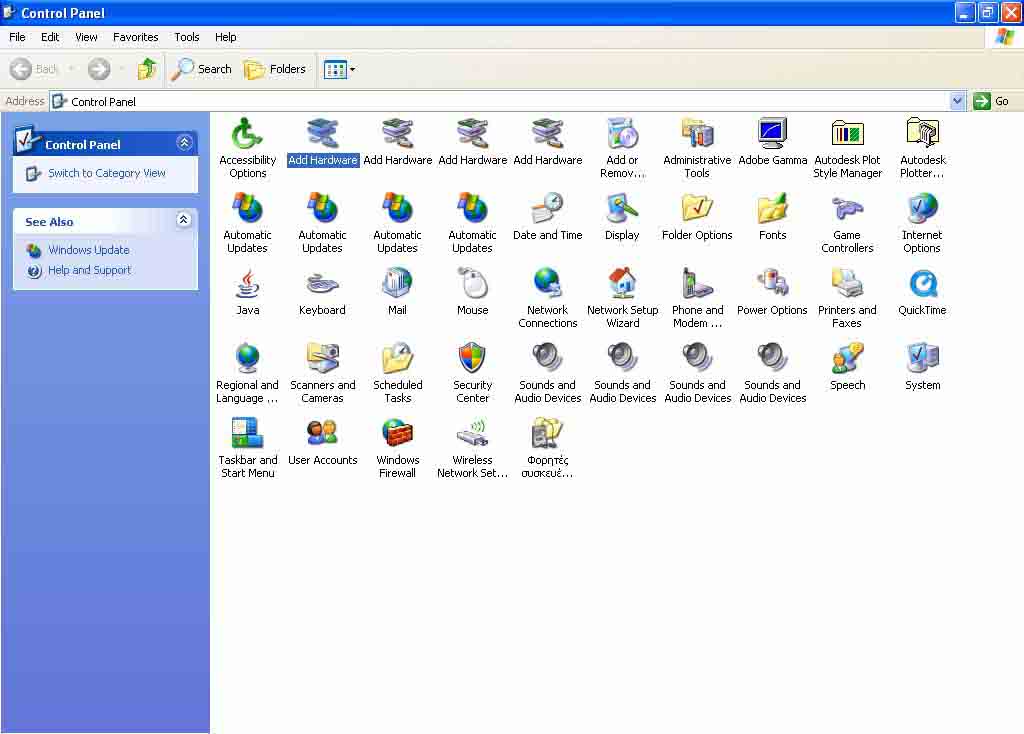The width and height of the screenshot is (1024, 734).
Task: Expand the address bar dropdown
Action: [957, 101]
